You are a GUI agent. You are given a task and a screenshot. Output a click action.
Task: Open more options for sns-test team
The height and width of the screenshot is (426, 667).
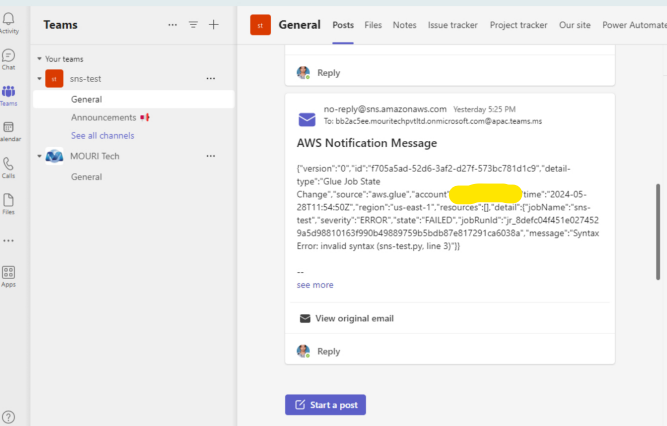click(x=210, y=78)
